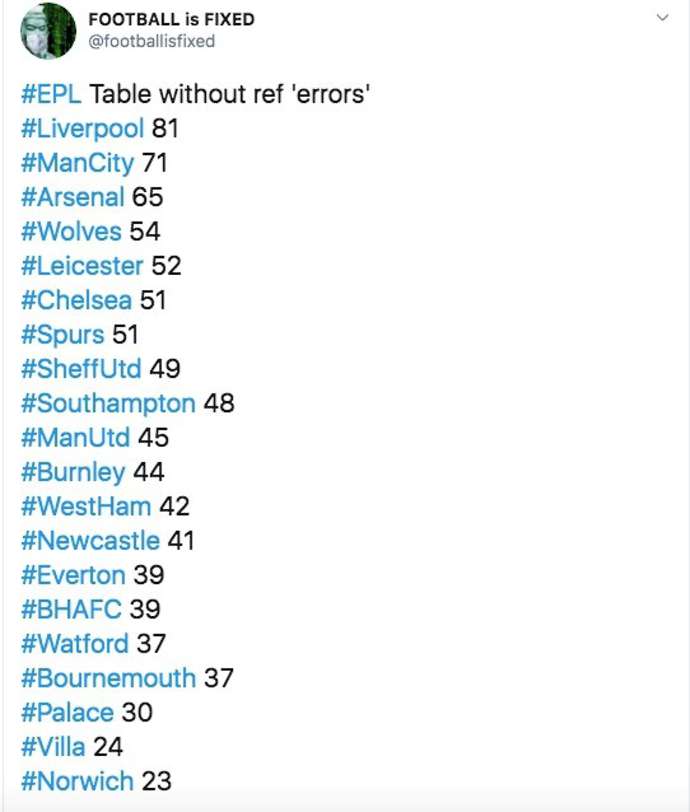Click the #Newcastle hashtag link
This screenshot has height=812, width=690.
coord(91,541)
